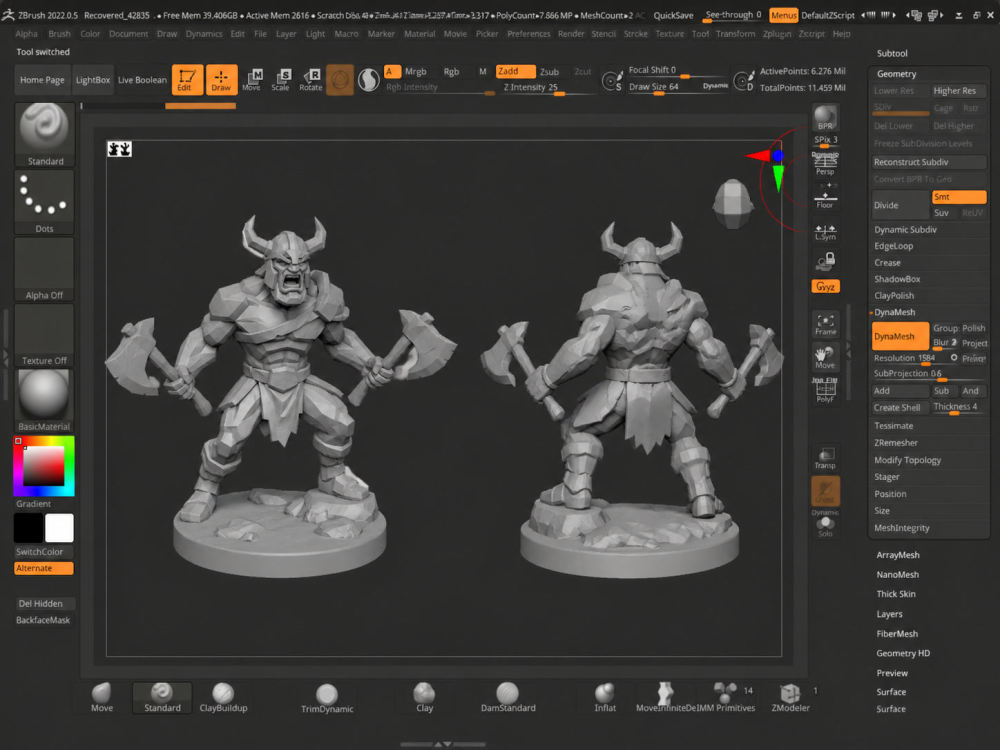
Task: Open the Dots stroke picker
Action: click(44, 202)
